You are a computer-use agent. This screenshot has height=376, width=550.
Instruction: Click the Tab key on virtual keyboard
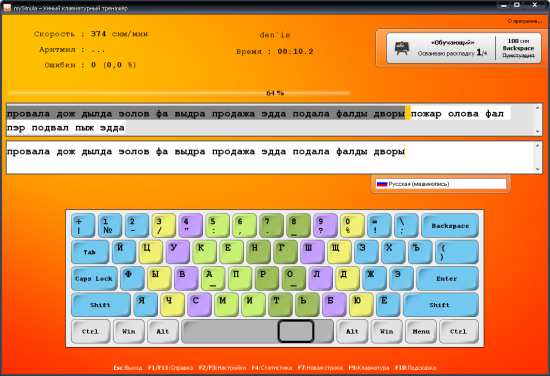pos(90,252)
